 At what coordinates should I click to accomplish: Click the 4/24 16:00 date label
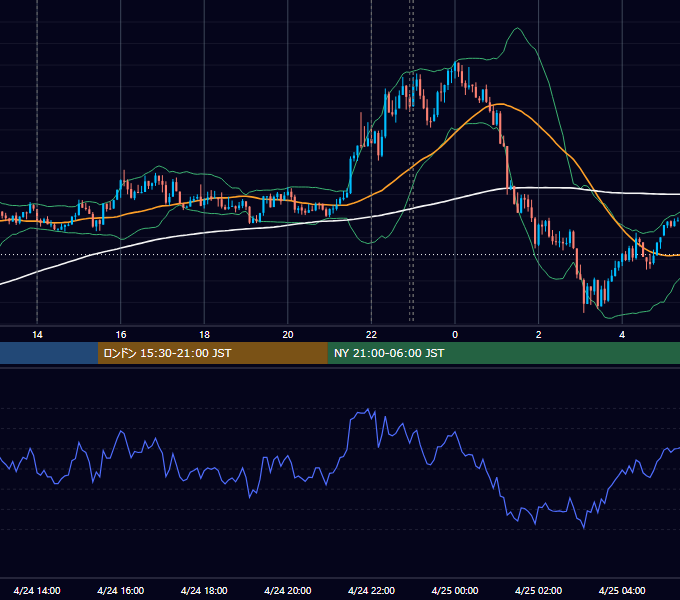point(121,590)
